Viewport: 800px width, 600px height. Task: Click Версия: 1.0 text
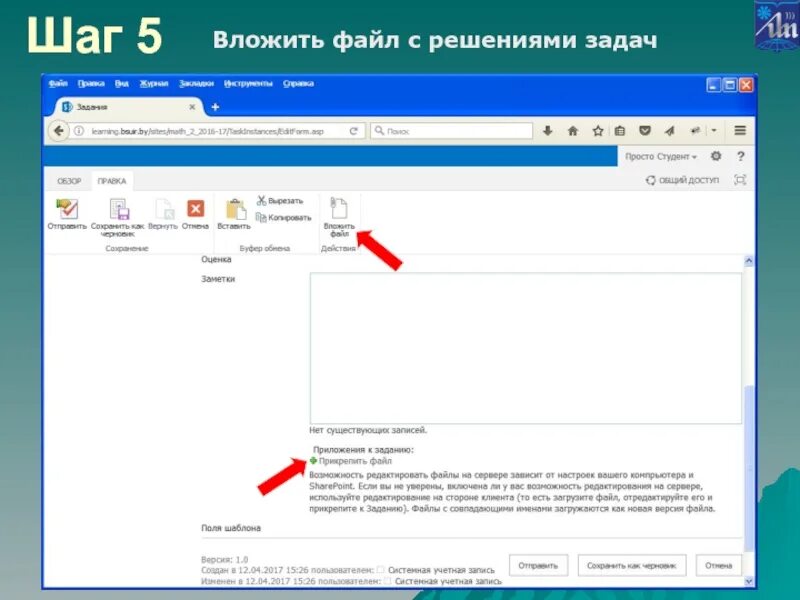pyautogui.click(x=224, y=559)
